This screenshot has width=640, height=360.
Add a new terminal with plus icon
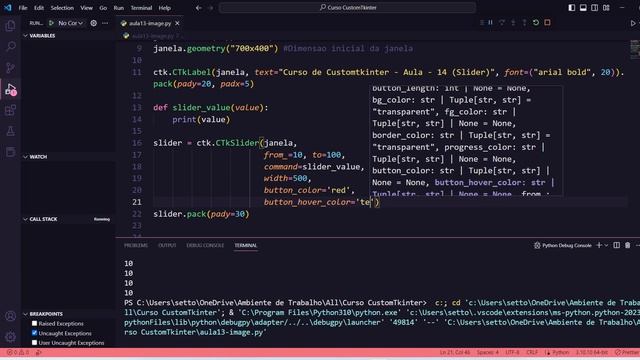click(599, 245)
